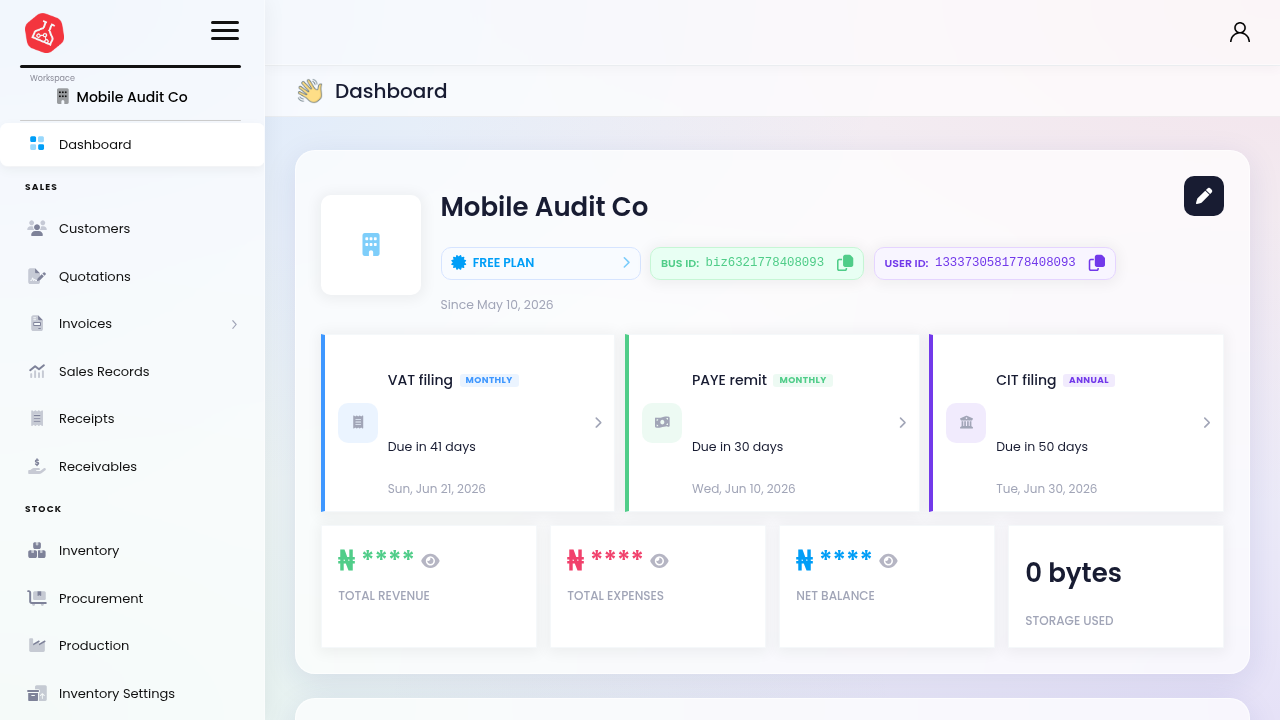
Task: Click the VAT filing receipt icon
Action: [358, 423]
